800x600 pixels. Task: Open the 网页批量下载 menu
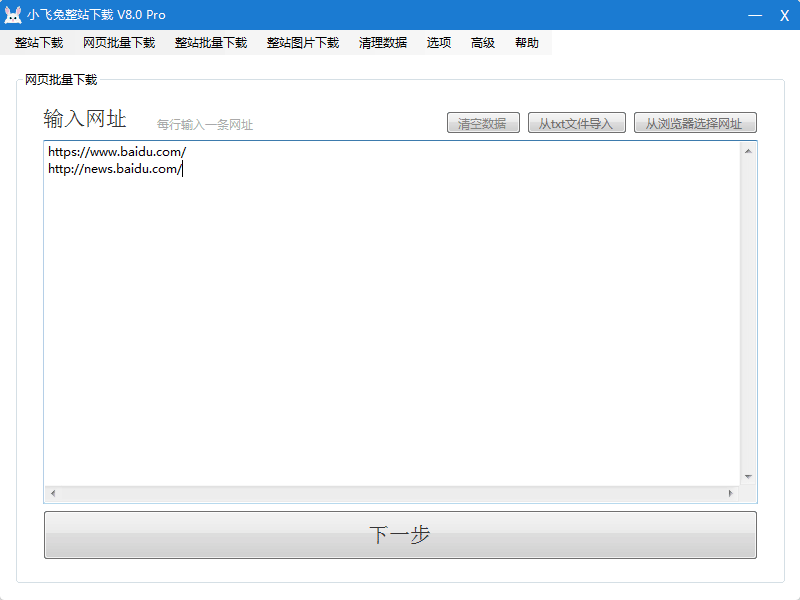tap(119, 43)
